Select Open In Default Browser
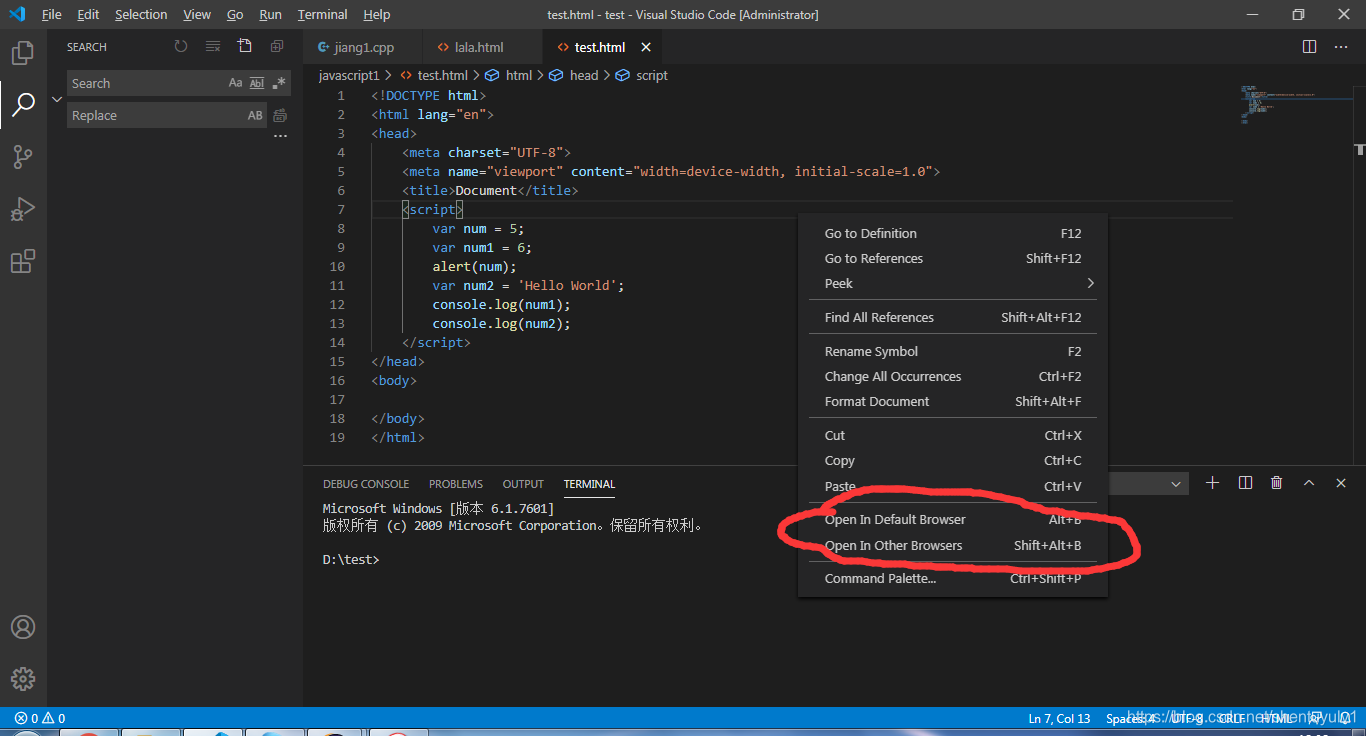The width and height of the screenshot is (1366, 736). pyautogui.click(x=895, y=519)
